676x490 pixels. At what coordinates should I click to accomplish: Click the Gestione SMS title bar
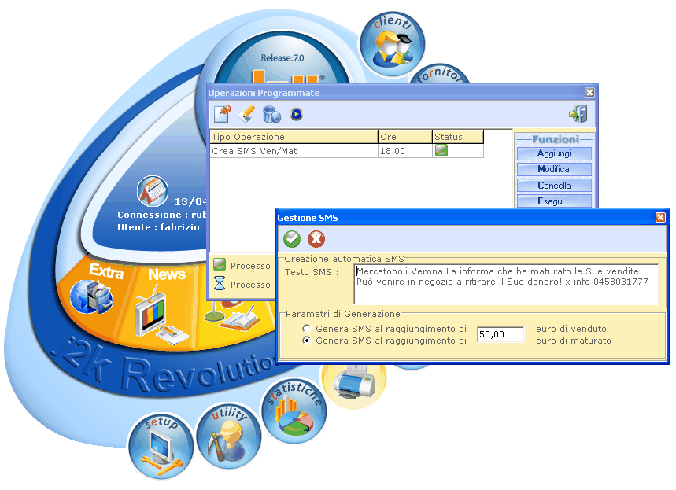coord(472,218)
